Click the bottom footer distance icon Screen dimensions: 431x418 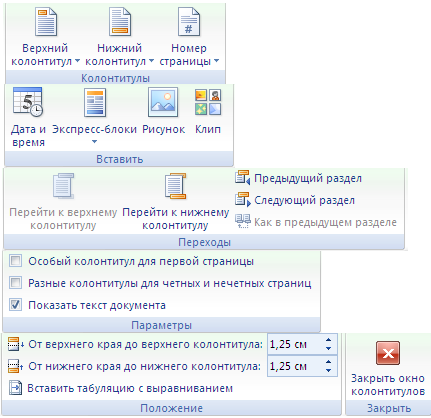[16, 366]
